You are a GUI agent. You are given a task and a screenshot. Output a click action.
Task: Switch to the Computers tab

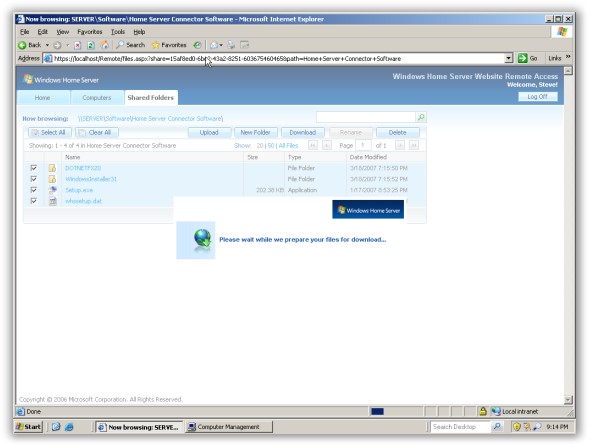tap(97, 98)
